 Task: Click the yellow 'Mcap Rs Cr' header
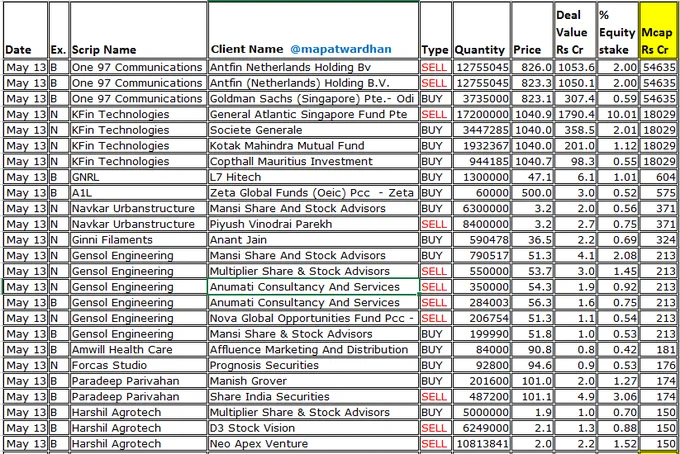coord(658,30)
